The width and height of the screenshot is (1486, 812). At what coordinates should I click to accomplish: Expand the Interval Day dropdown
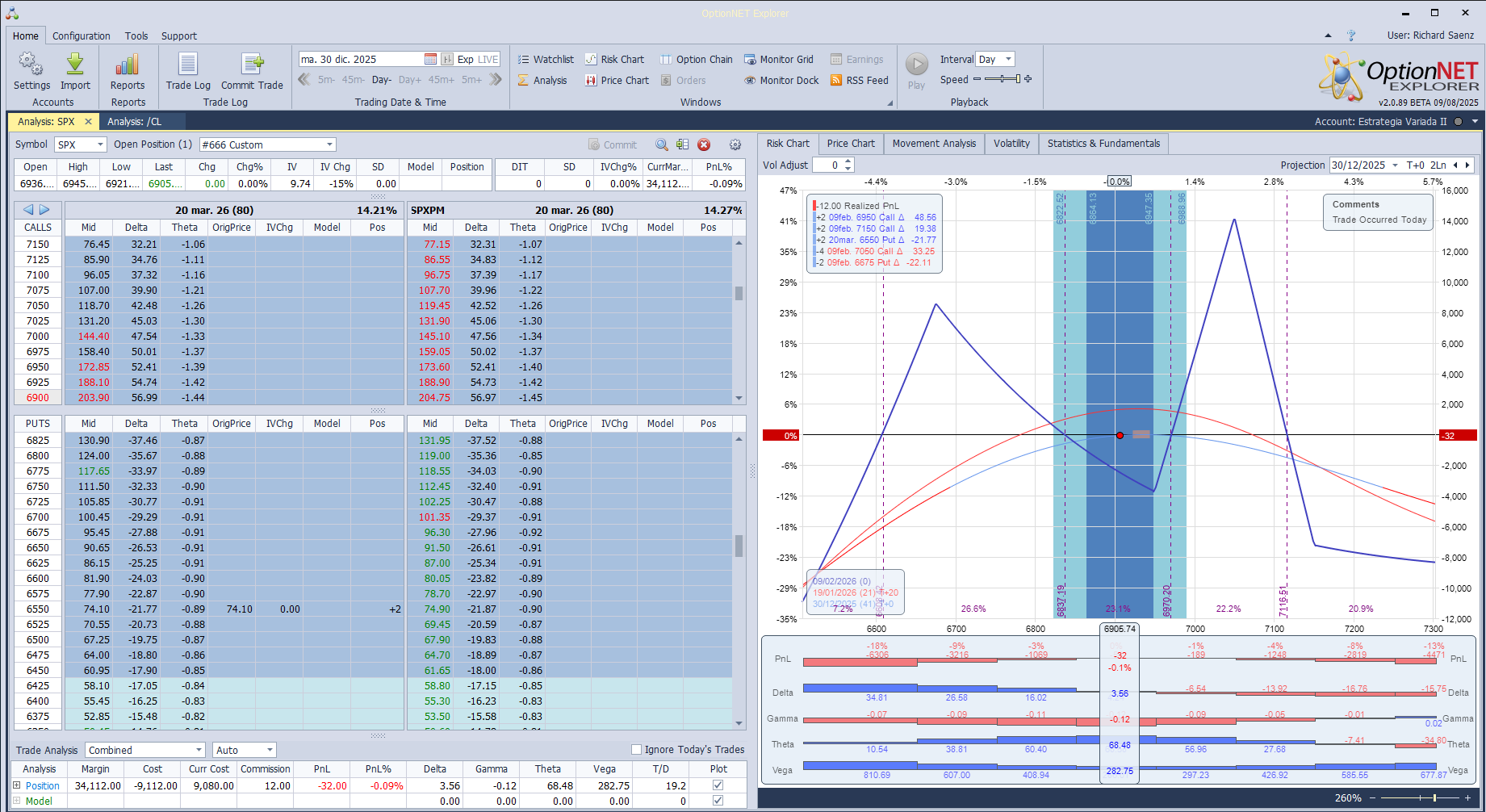click(1008, 60)
